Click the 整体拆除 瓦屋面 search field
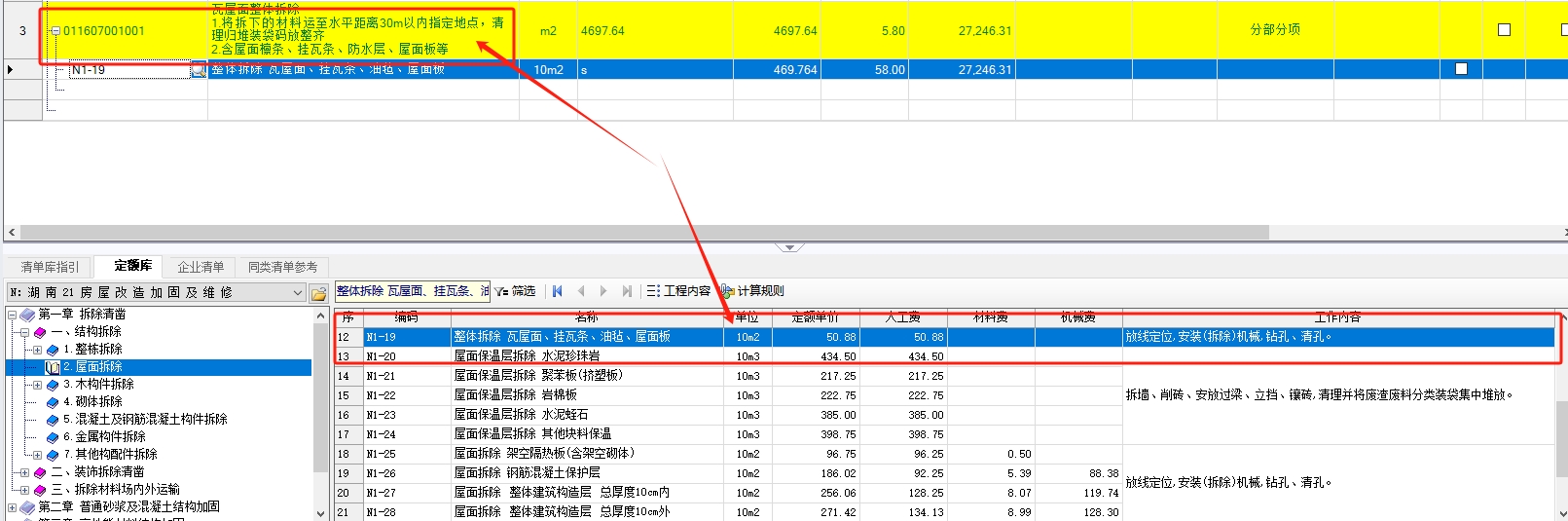Image resolution: width=1568 pixels, height=521 pixels. click(x=413, y=291)
